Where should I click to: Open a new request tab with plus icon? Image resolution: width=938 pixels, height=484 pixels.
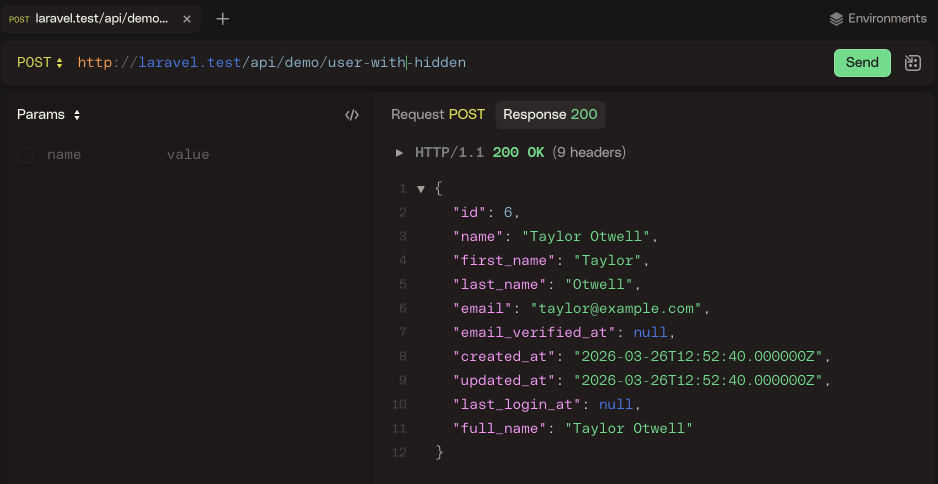coord(223,19)
